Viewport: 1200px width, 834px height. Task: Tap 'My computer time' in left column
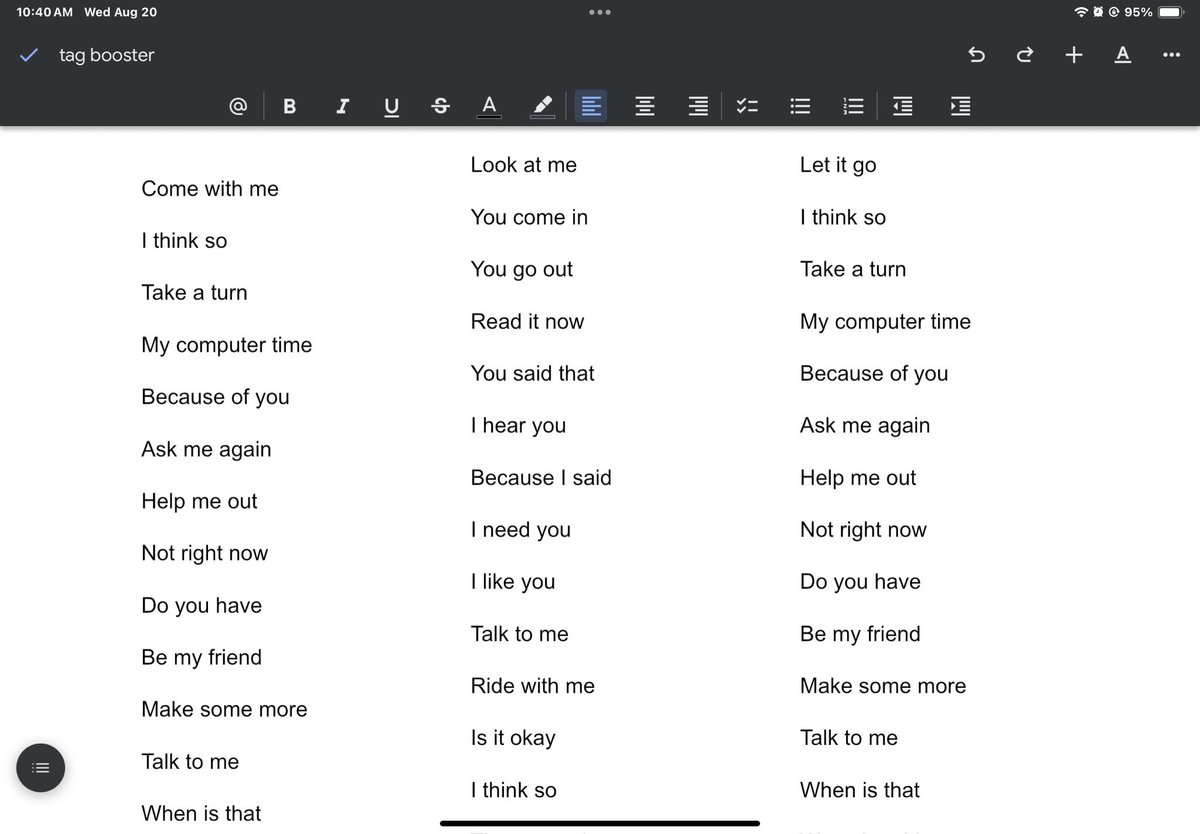[227, 345]
